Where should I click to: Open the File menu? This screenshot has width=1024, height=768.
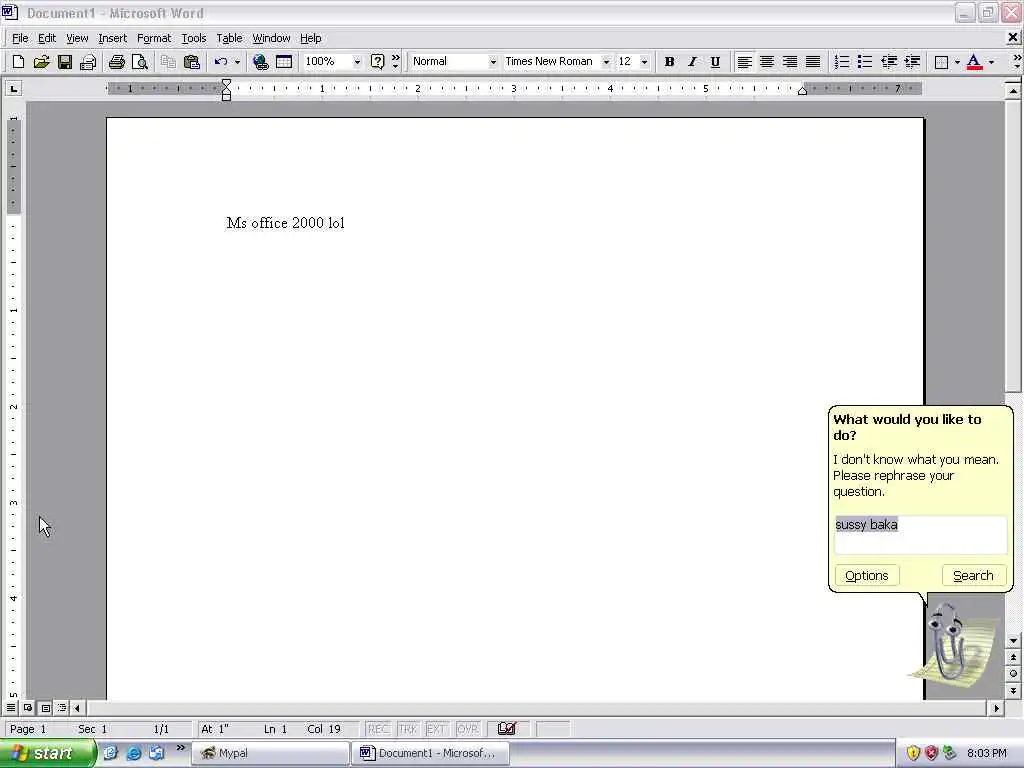pyautogui.click(x=20, y=38)
